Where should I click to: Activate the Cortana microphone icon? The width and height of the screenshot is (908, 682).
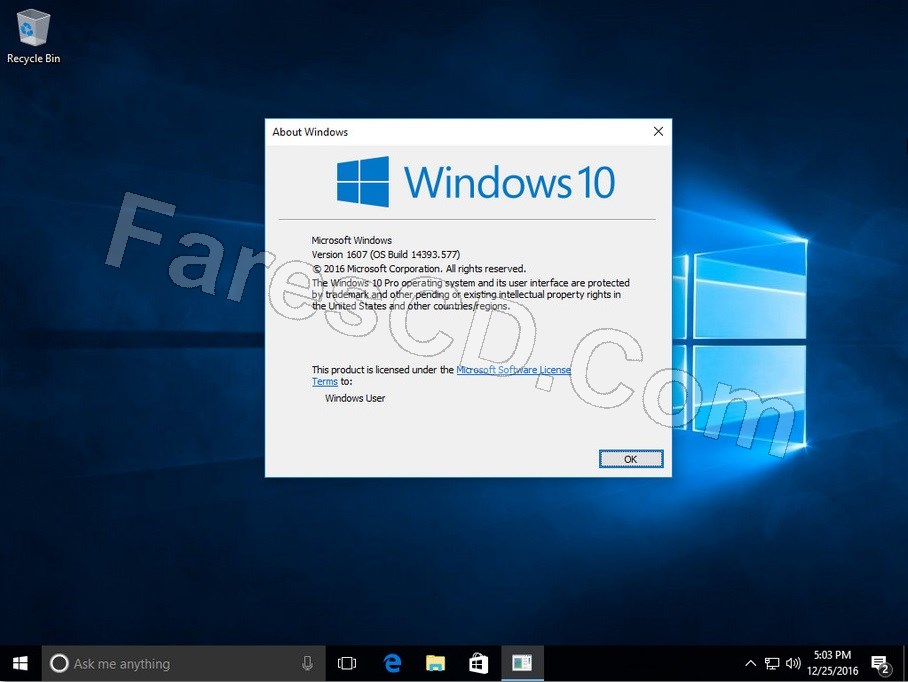click(307, 663)
